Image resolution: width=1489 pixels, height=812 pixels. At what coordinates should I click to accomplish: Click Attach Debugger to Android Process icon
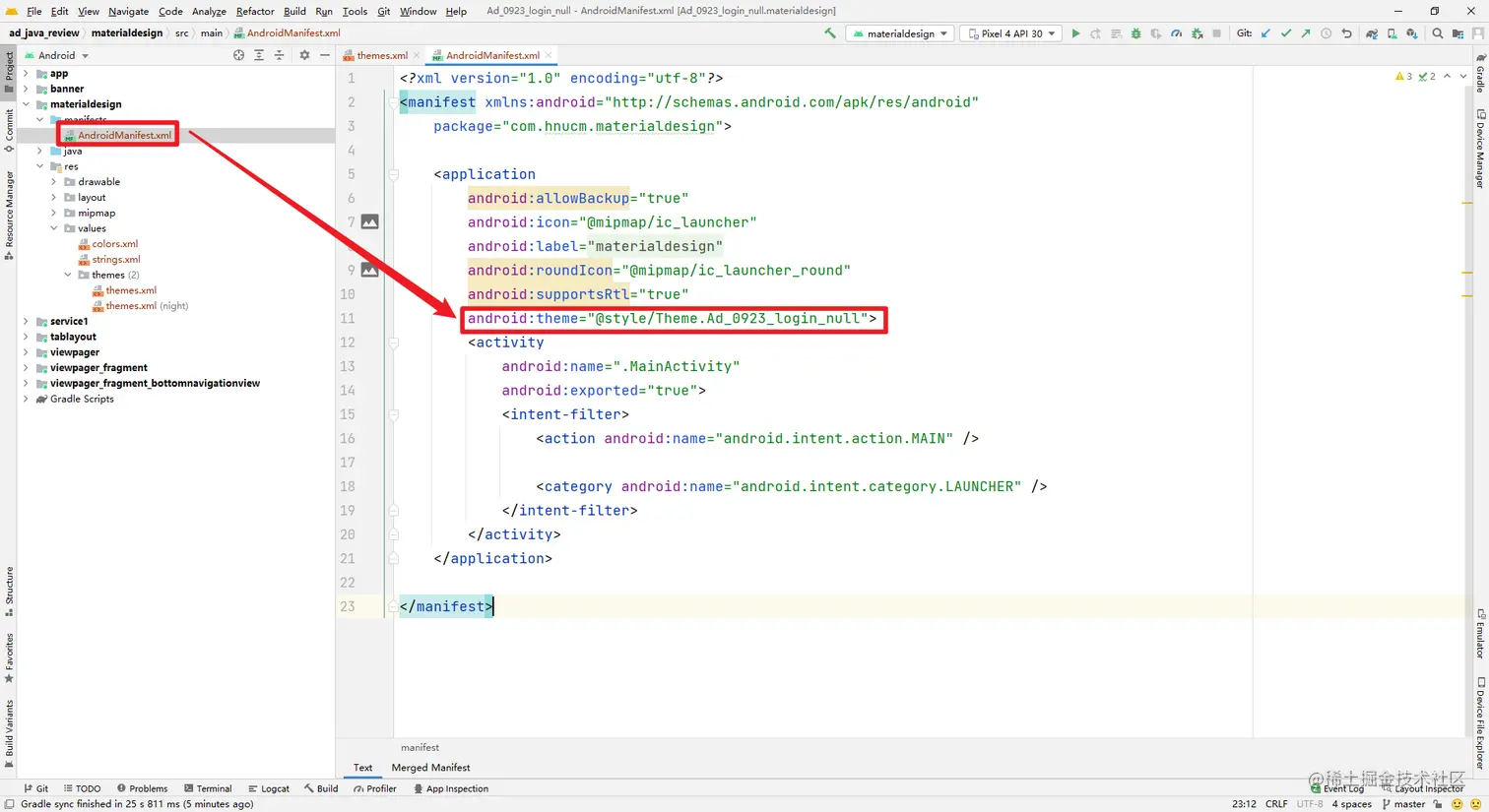pos(1197,33)
